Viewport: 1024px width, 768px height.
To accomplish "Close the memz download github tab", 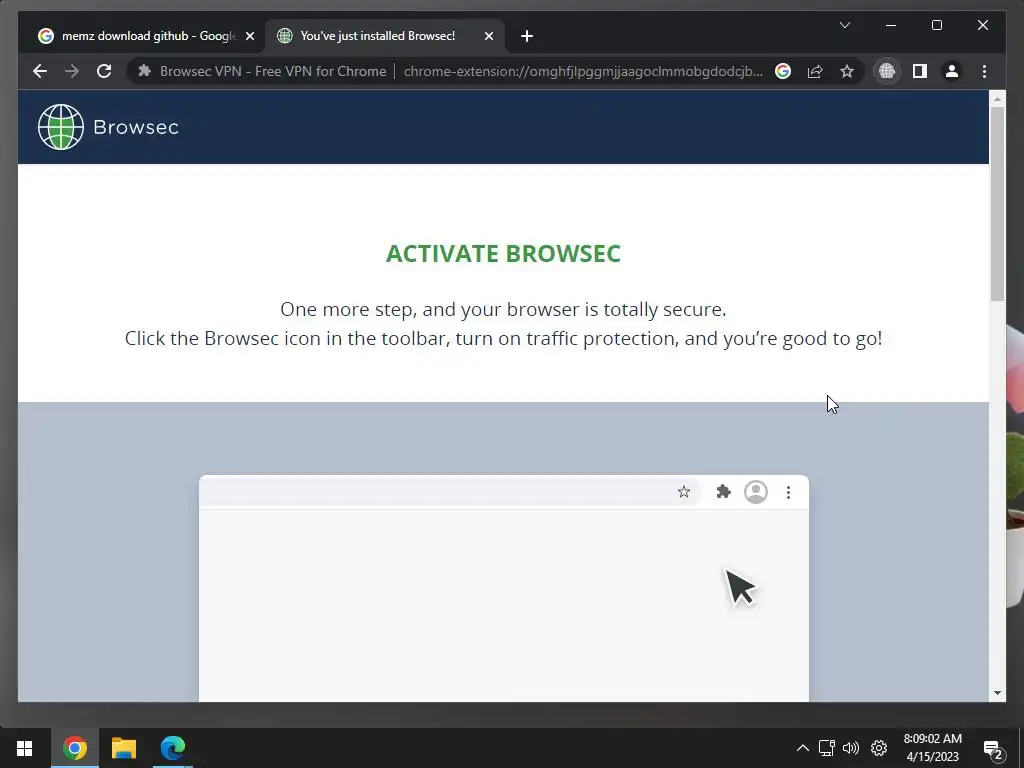I will (249, 36).
